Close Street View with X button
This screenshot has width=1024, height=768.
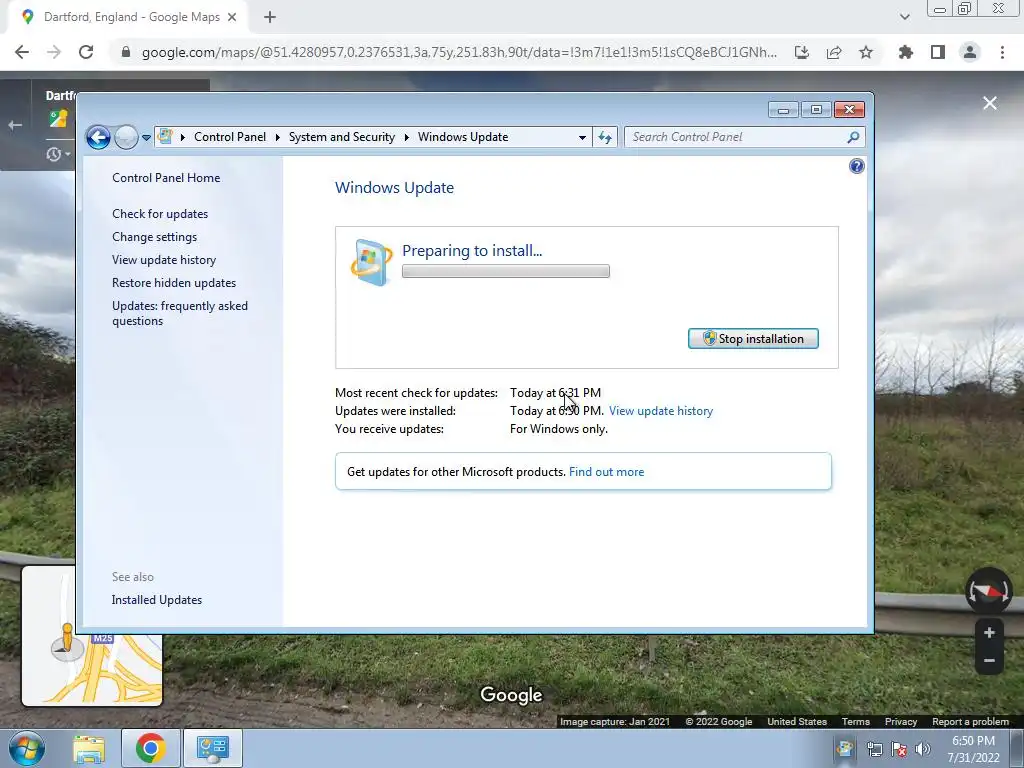[x=990, y=103]
